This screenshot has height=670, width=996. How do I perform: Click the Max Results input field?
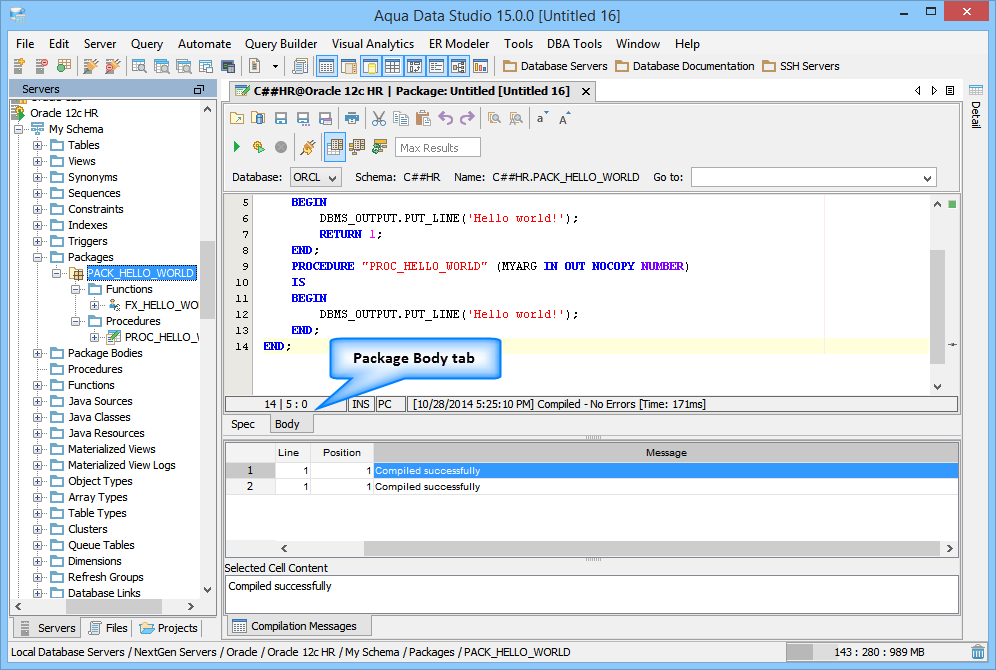[438, 148]
